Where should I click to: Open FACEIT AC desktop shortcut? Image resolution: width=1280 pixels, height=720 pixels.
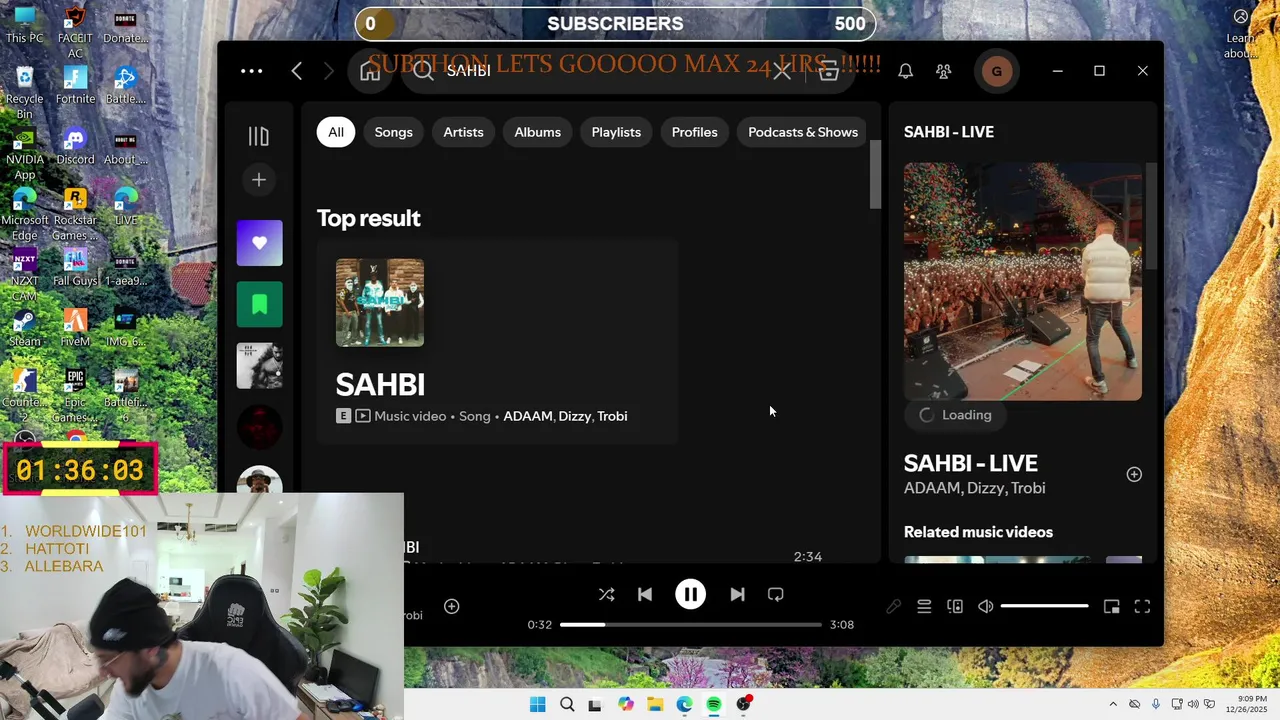(75, 33)
